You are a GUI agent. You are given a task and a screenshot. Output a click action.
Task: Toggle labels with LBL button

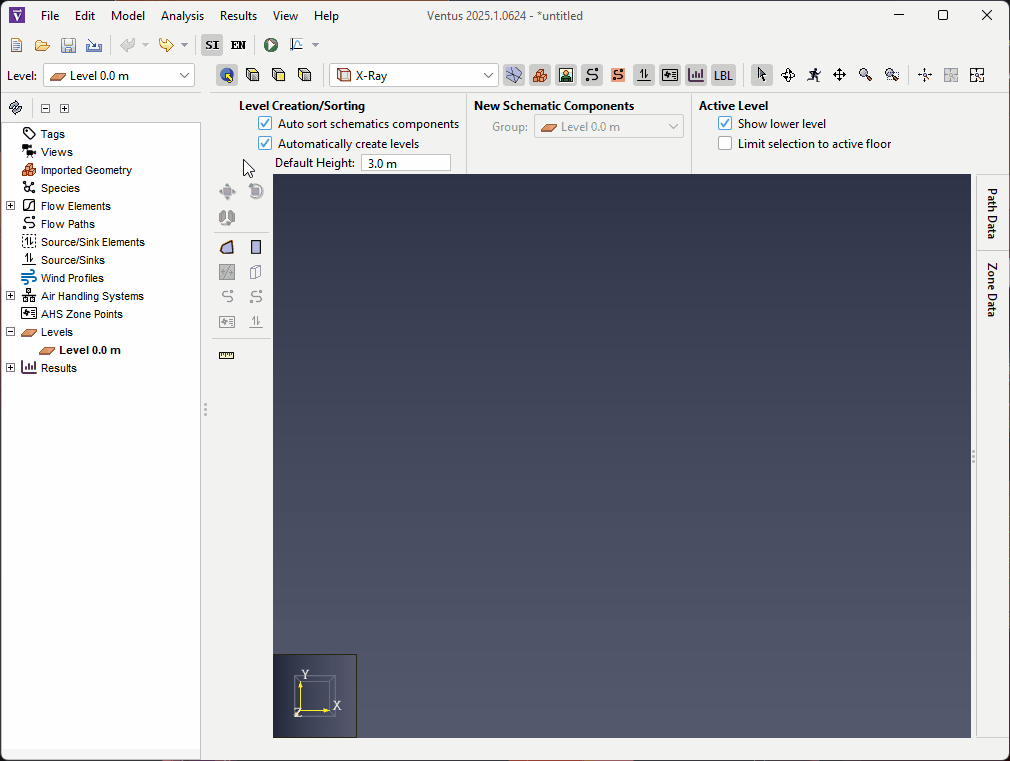(723, 75)
